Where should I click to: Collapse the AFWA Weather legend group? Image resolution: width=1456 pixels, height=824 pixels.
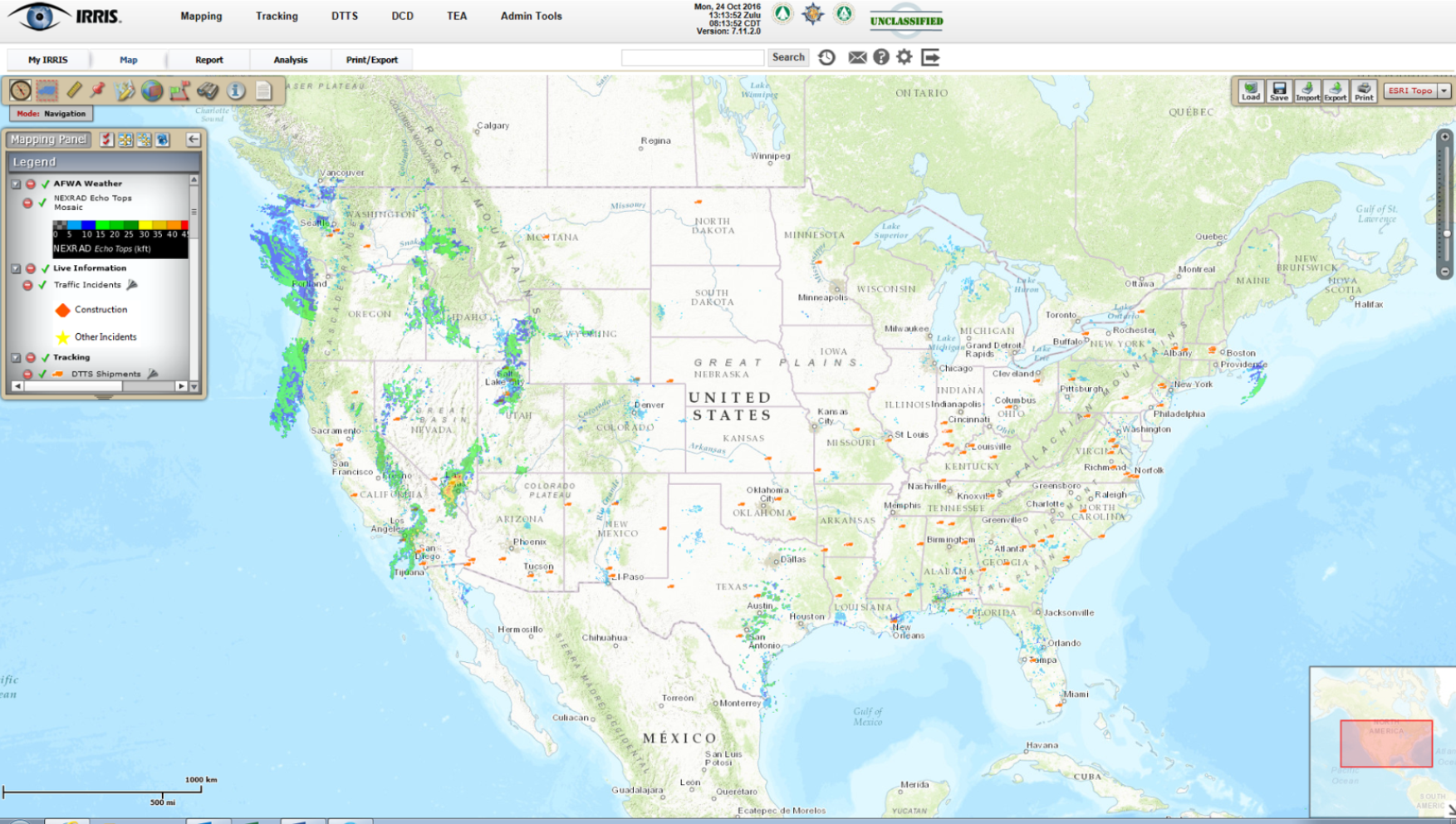tap(16, 184)
